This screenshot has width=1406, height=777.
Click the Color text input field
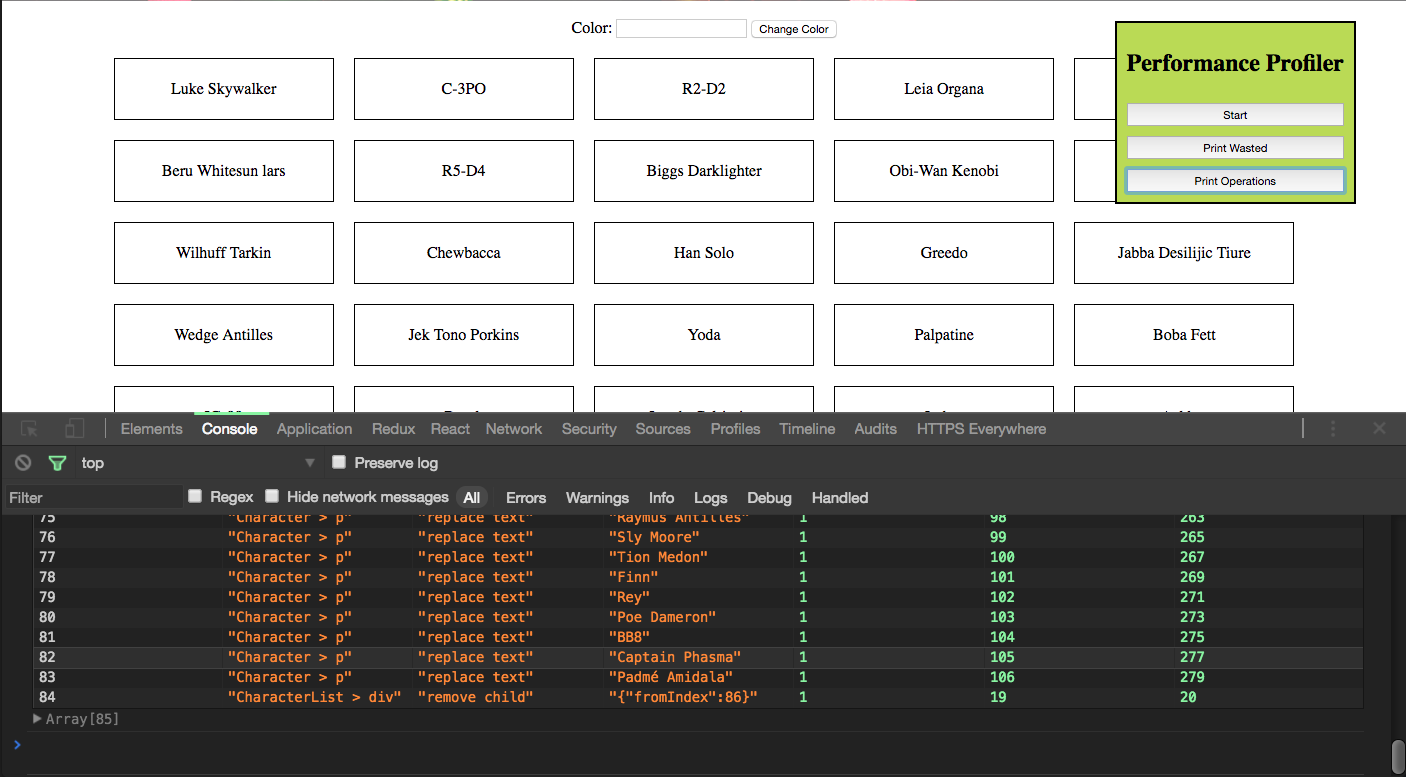[x=681, y=29]
